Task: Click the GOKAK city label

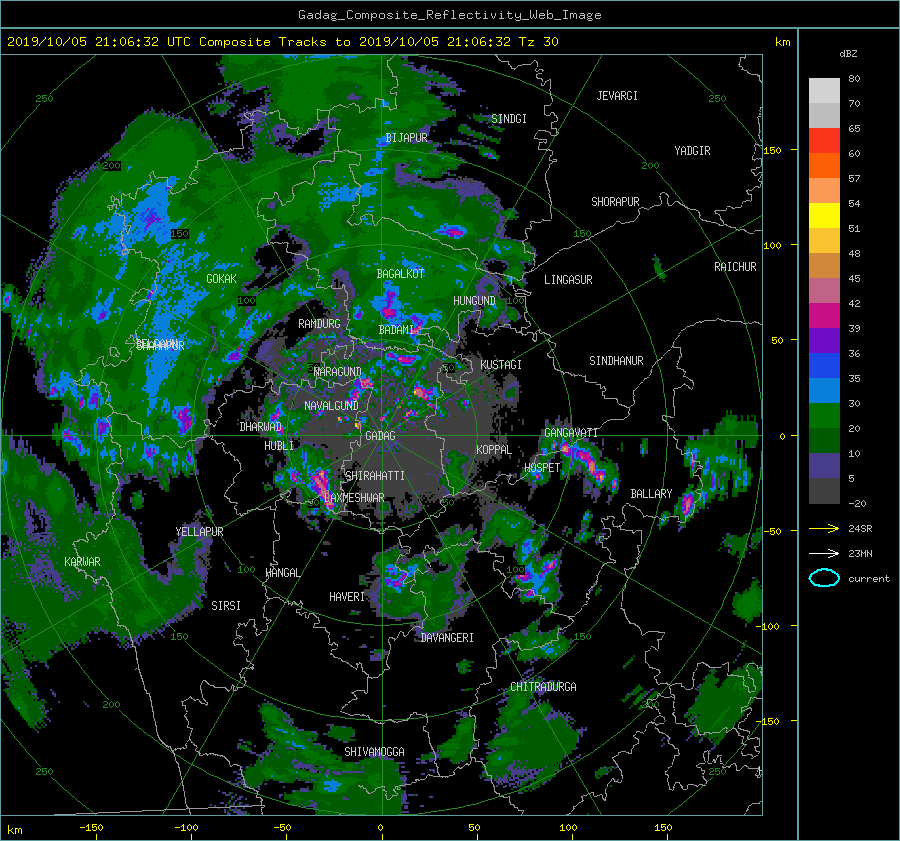Action: [x=221, y=278]
